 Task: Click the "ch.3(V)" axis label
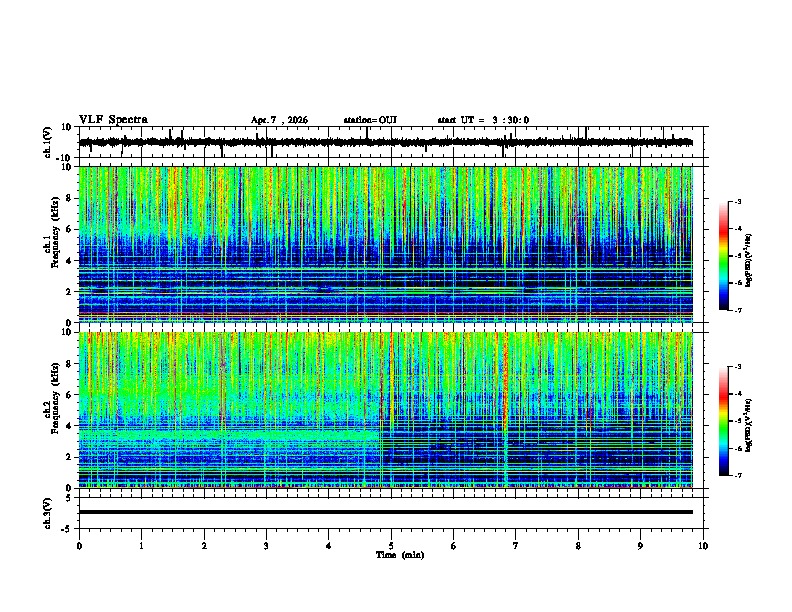point(48,513)
